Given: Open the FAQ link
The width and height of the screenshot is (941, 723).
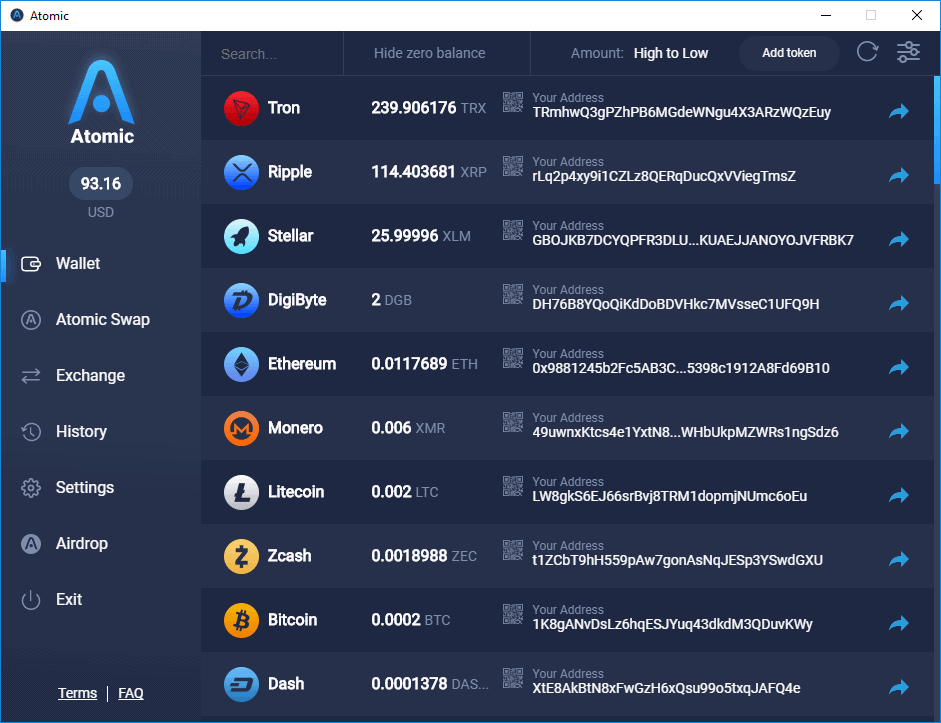Looking at the screenshot, I should 131,694.
